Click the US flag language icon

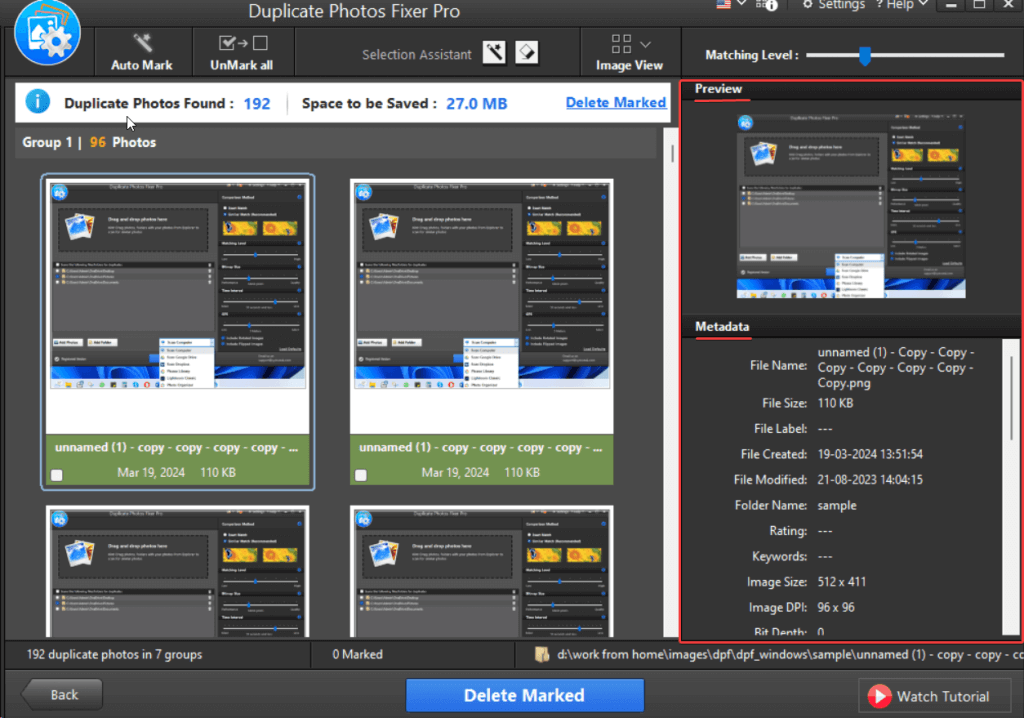[723, 5]
